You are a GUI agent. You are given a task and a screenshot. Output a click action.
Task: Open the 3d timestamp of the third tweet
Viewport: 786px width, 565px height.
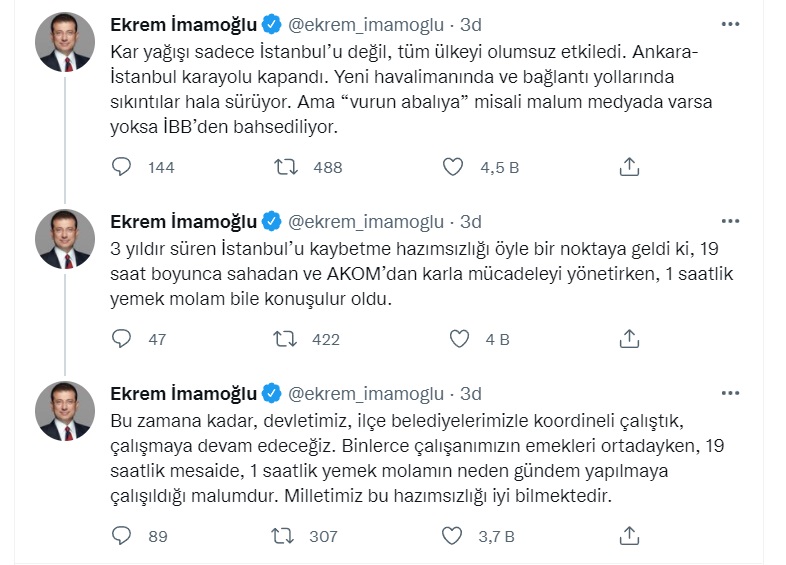click(470, 393)
